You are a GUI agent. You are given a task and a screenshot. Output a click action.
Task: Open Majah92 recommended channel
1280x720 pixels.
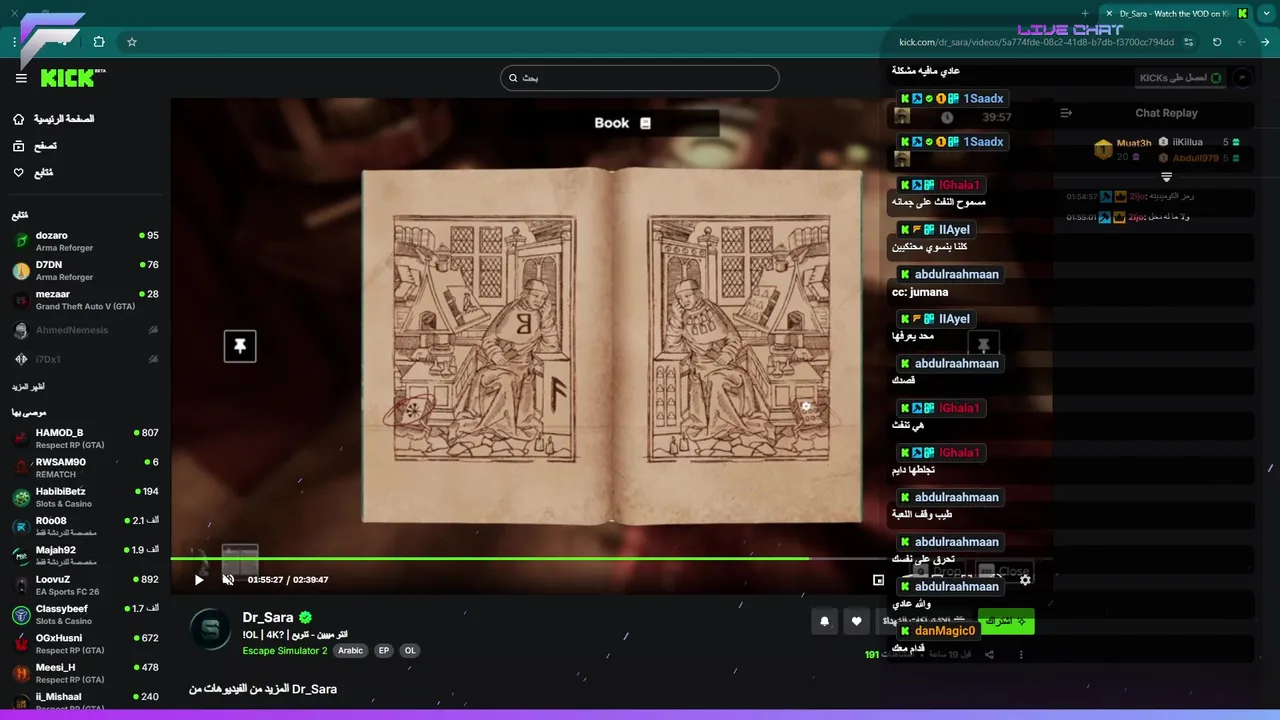(85, 555)
